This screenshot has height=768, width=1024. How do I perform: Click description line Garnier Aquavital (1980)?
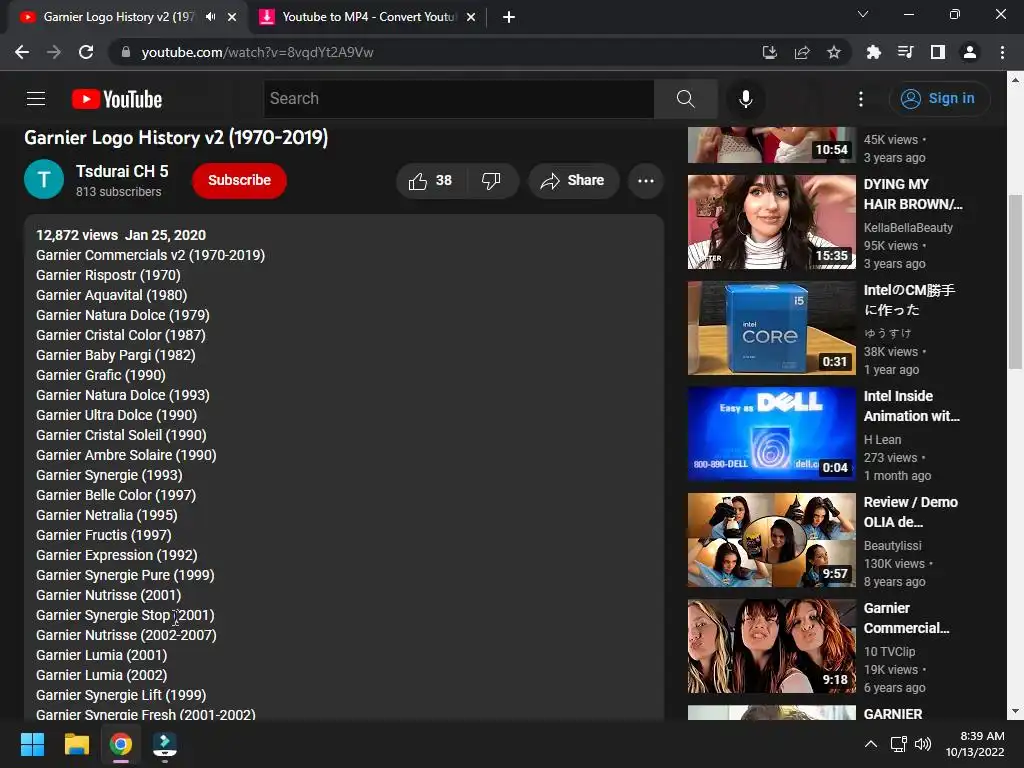[x=111, y=295]
